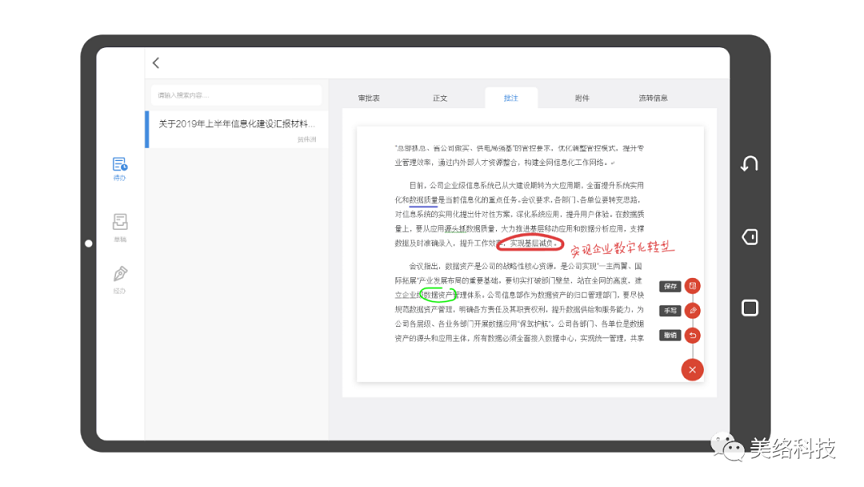This screenshot has width=864, height=487.
Task: Open the 附件 attachments tab
Action: [x=582, y=98]
